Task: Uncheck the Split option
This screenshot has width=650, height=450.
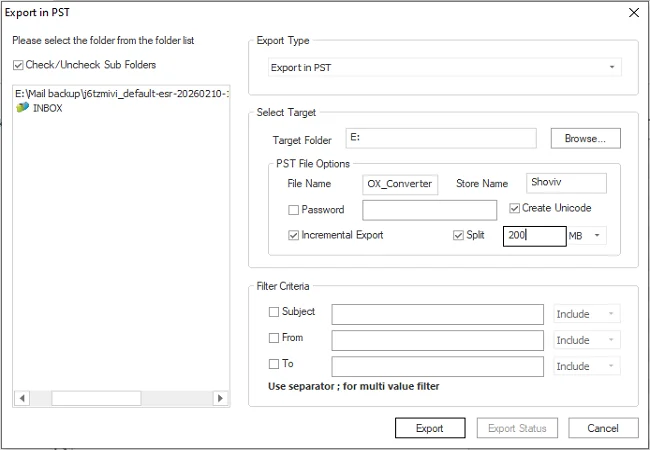Action: point(458,235)
